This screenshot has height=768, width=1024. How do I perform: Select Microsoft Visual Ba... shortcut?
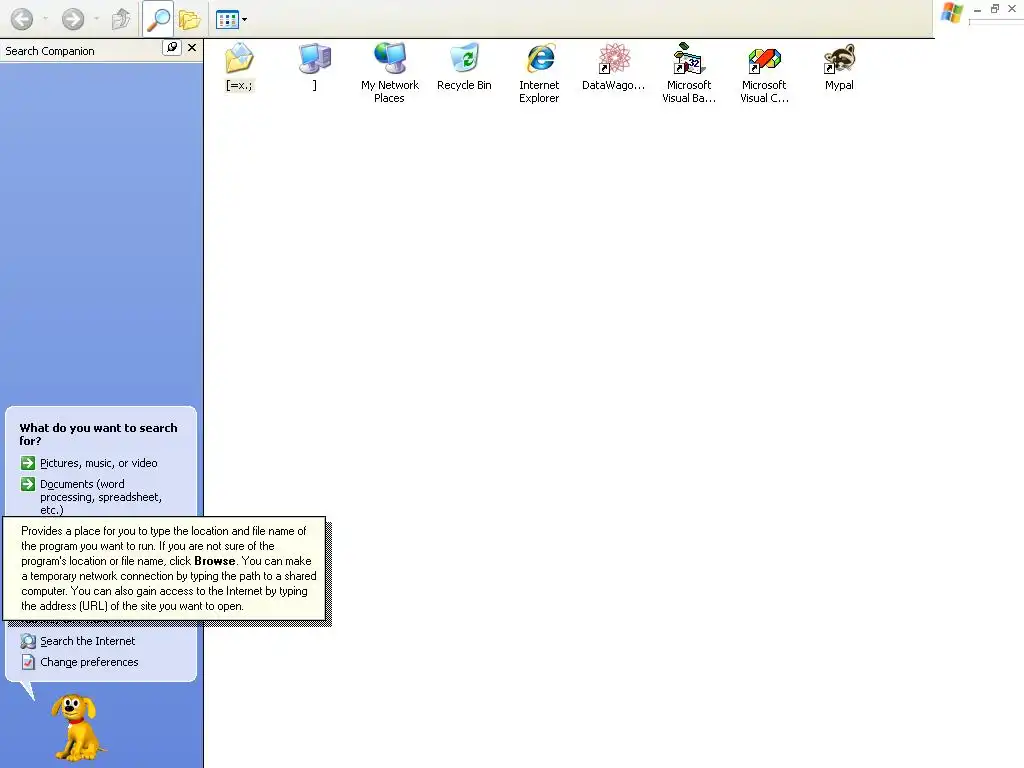(689, 73)
